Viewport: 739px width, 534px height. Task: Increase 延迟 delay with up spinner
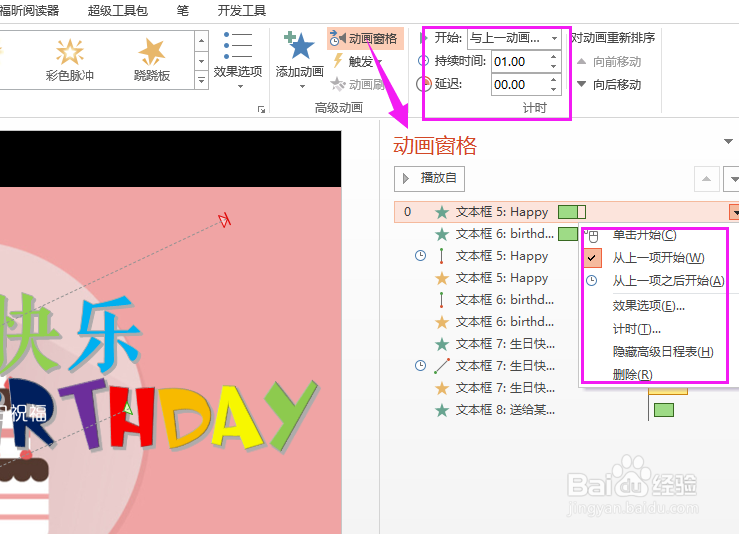(553, 80)
